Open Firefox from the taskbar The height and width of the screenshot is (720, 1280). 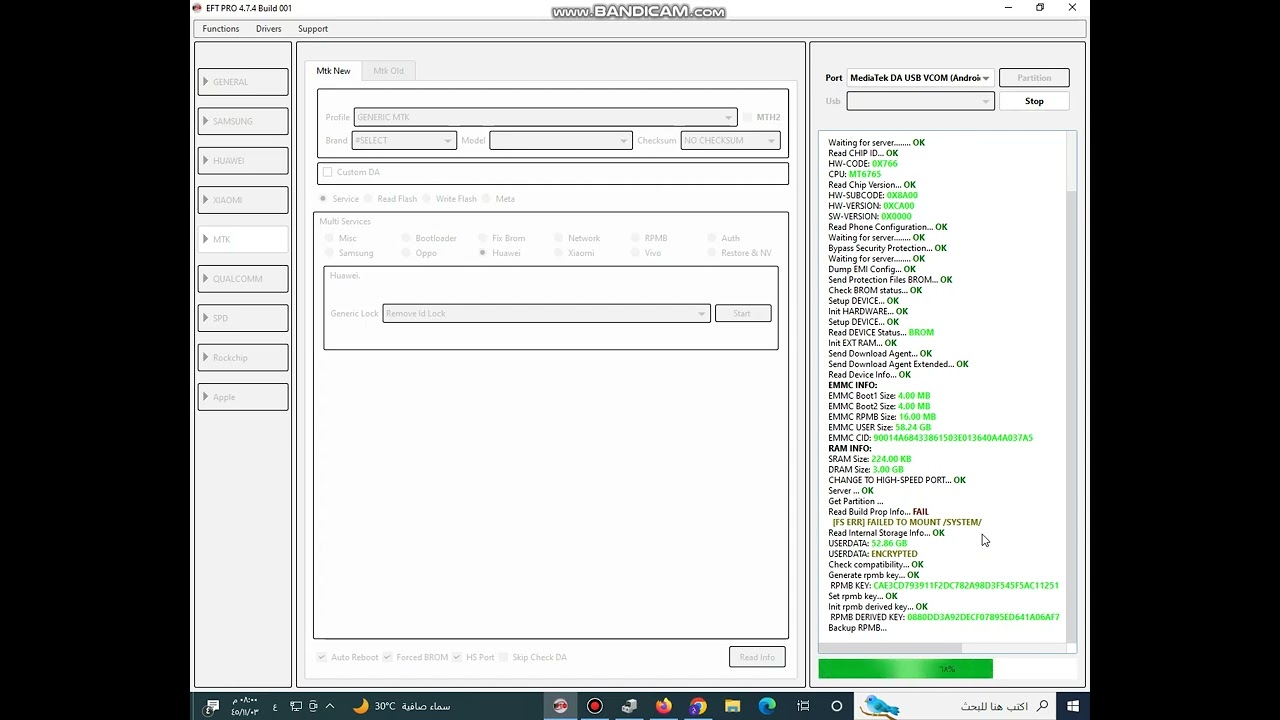(x=663, y=706)
